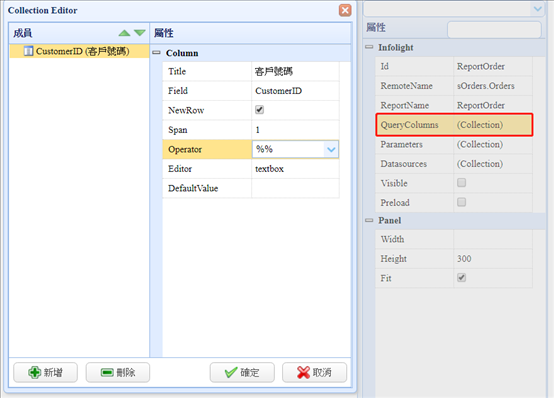Screen dimensions: 554x398
Task: Select the Operator property row label
Action: coord(185,150)
